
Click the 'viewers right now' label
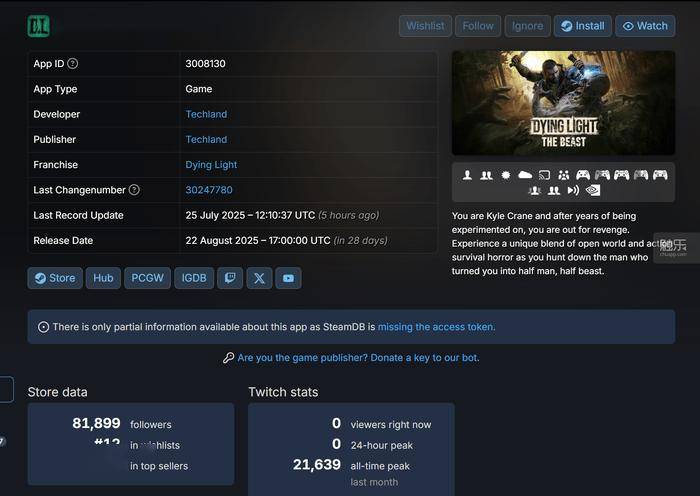coord(391,425)
